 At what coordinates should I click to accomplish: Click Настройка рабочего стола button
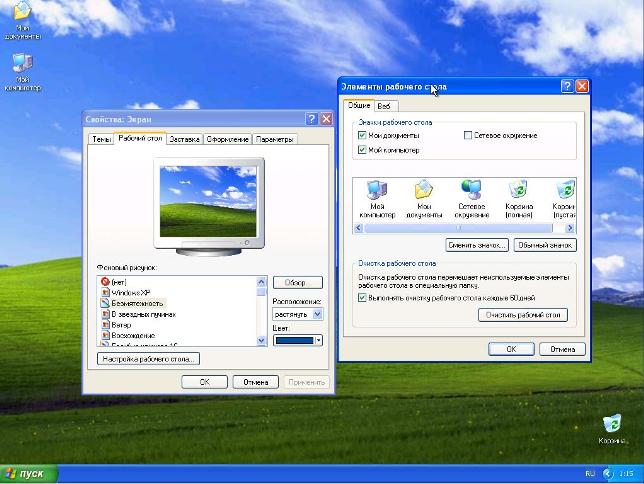tap(148, 359)
